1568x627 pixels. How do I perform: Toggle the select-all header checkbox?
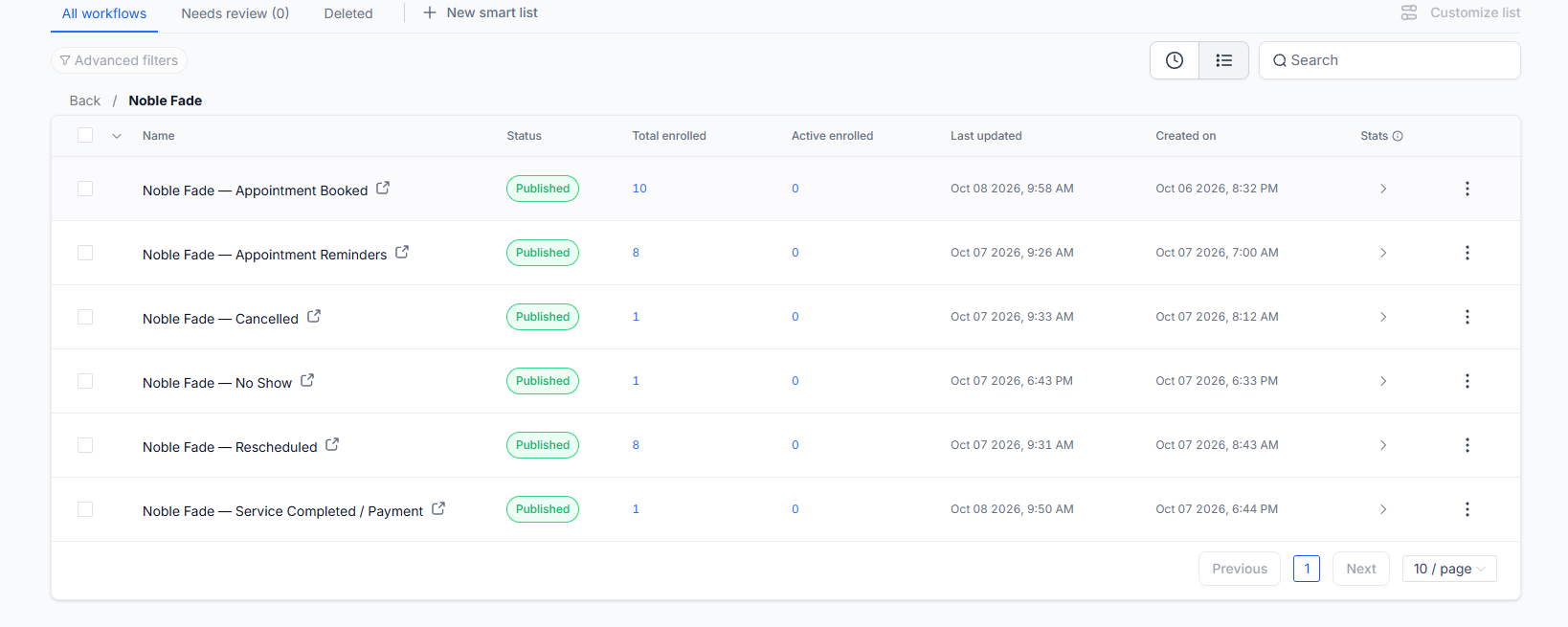pyautogui.click(x=85, y=135)
